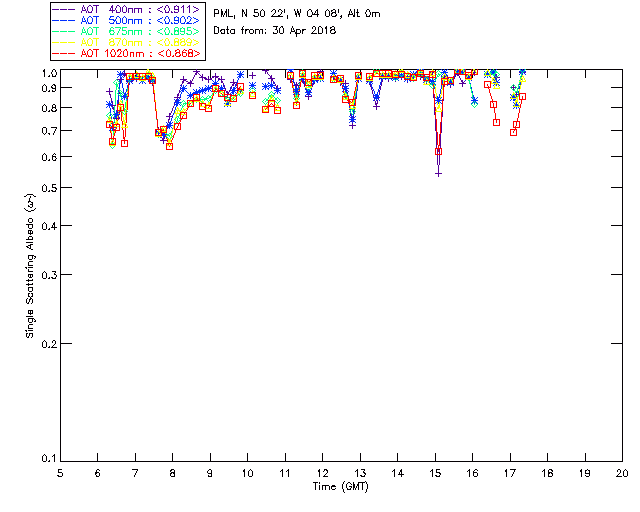
Task: Click the x-axis tick label '7'
Action: (135, 473)
